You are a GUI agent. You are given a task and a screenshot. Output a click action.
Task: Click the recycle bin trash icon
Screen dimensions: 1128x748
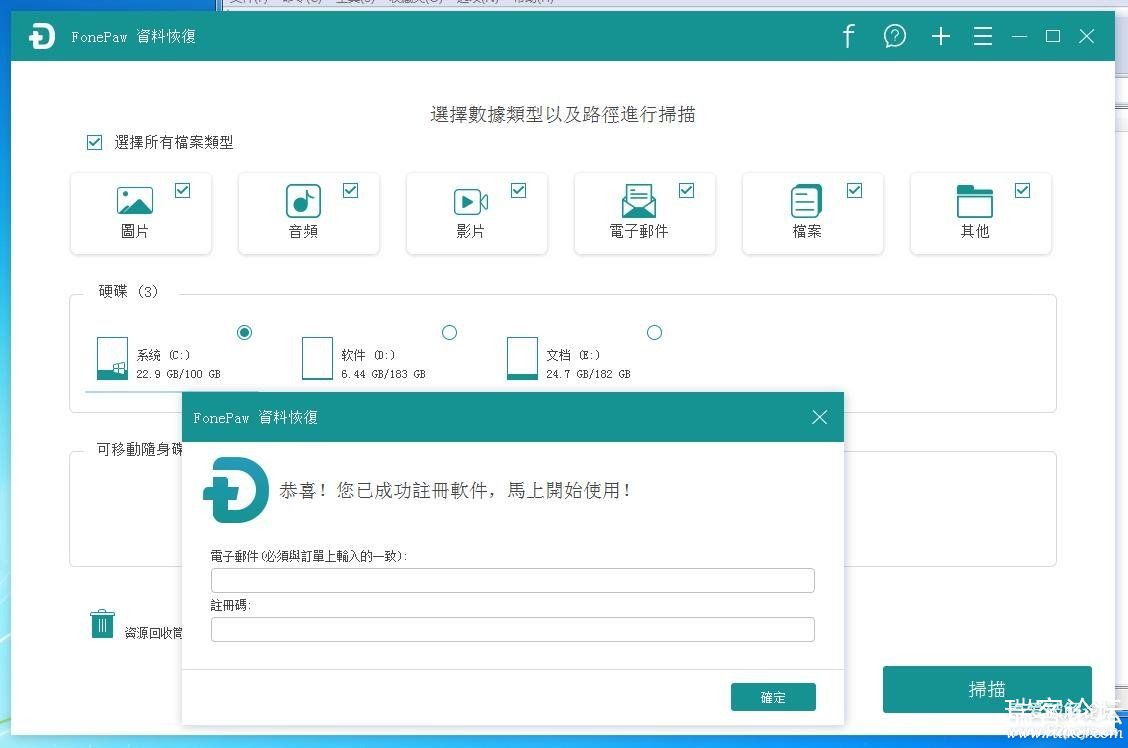tap(102, 624)
